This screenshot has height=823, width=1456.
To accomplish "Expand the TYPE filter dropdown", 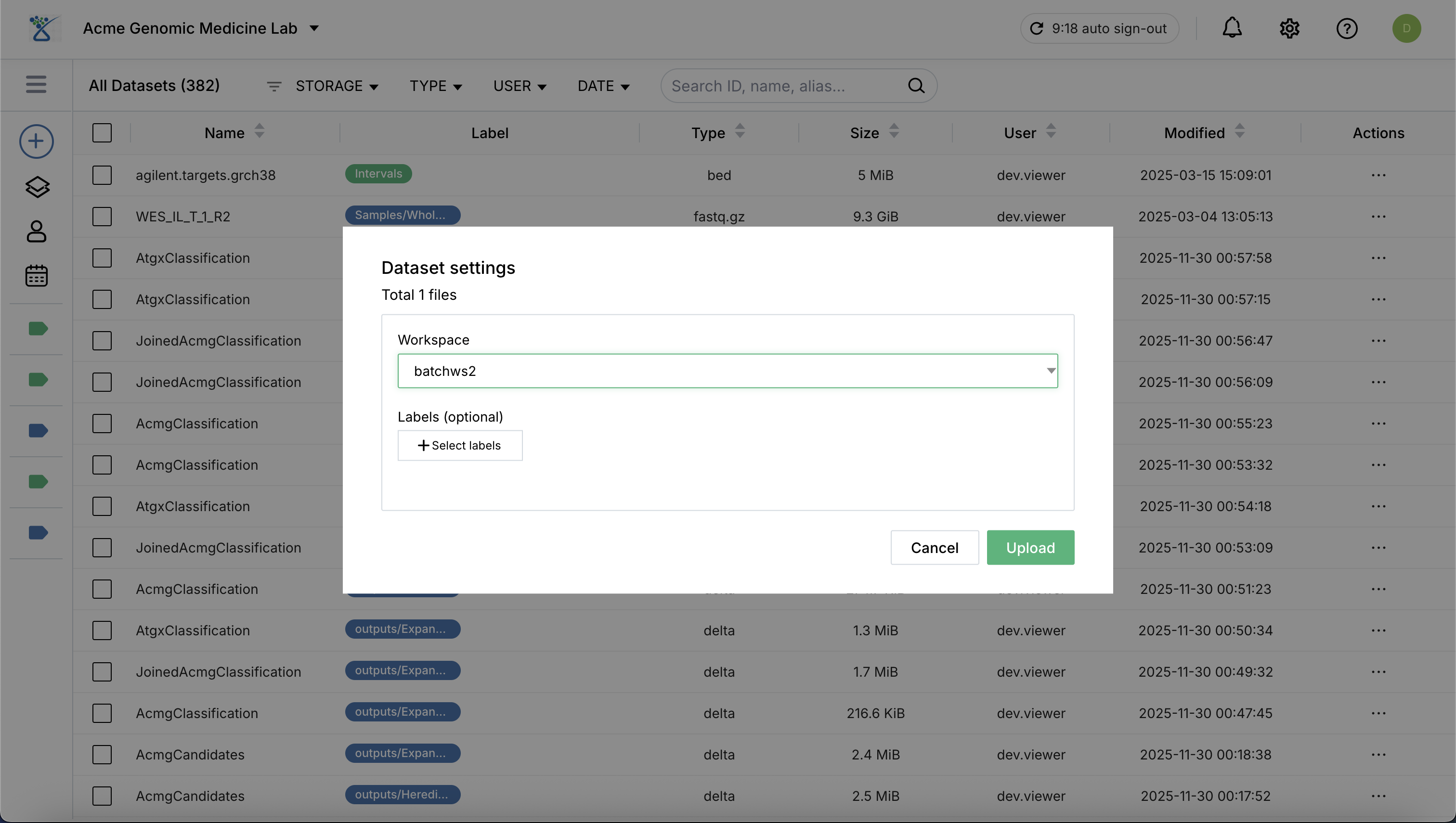I will pos(435,86).
